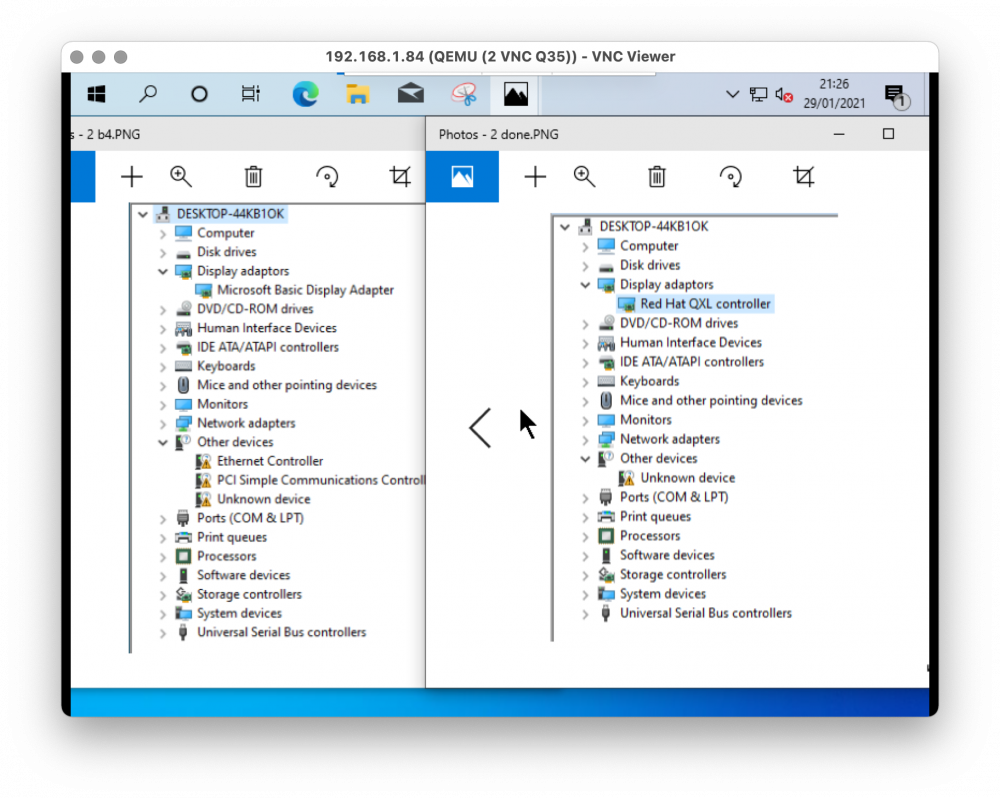The image size is (1000, 798).
Task: Click Crop icon in 2 done.PNG window
Action: point(804,177)
